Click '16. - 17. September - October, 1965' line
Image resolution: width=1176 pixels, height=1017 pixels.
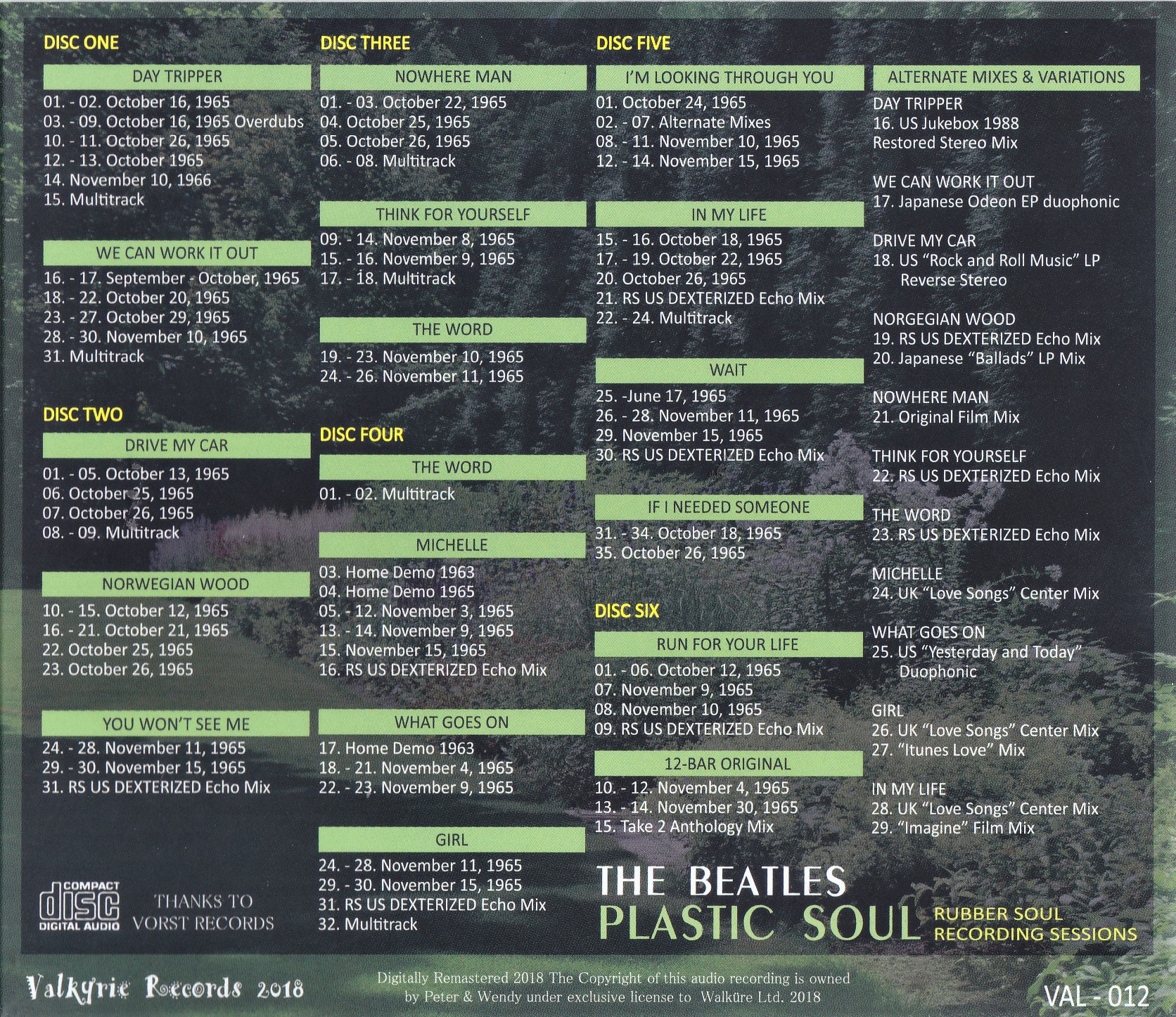click(x=172, y=279)
